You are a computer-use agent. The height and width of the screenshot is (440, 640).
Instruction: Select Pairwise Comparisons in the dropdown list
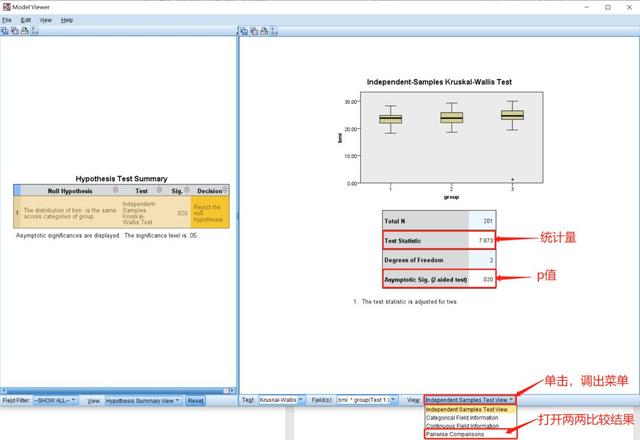471,434
